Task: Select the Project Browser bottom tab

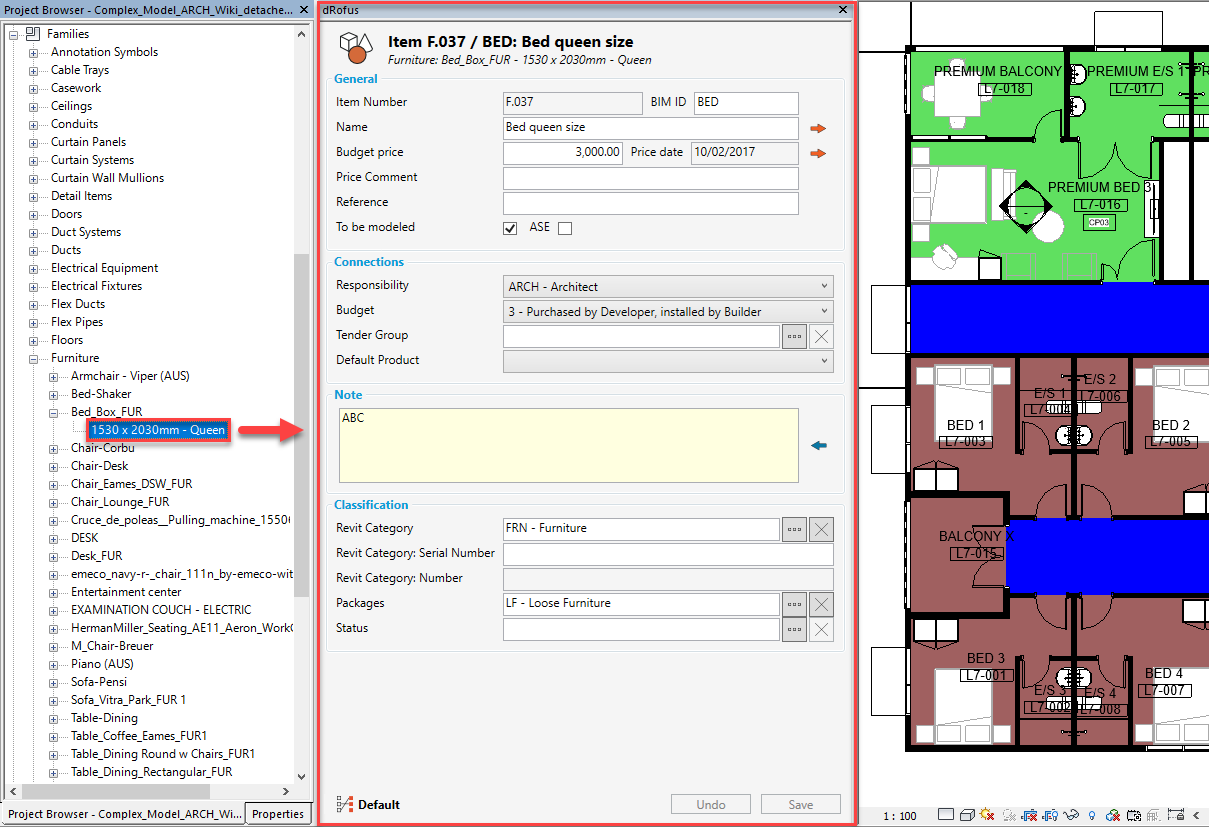Action: click(123, 814)
